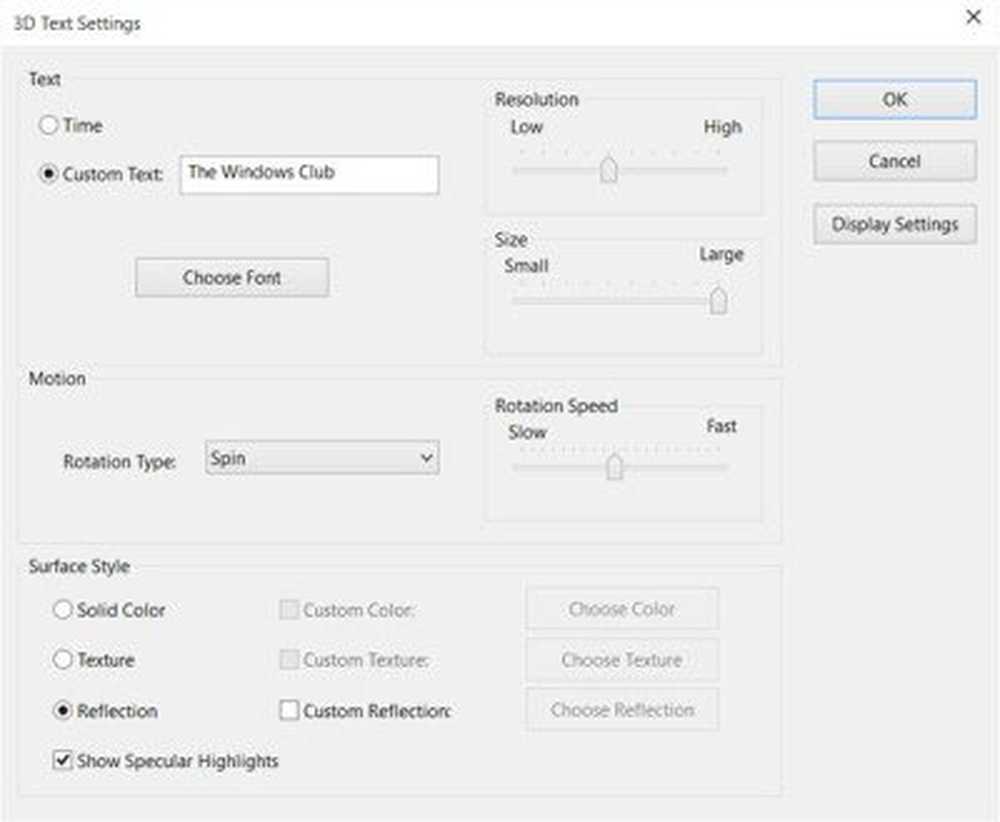Screen dimensions: 1000x822
Task: Click the Custom Text input field
Action: [308, 174]
